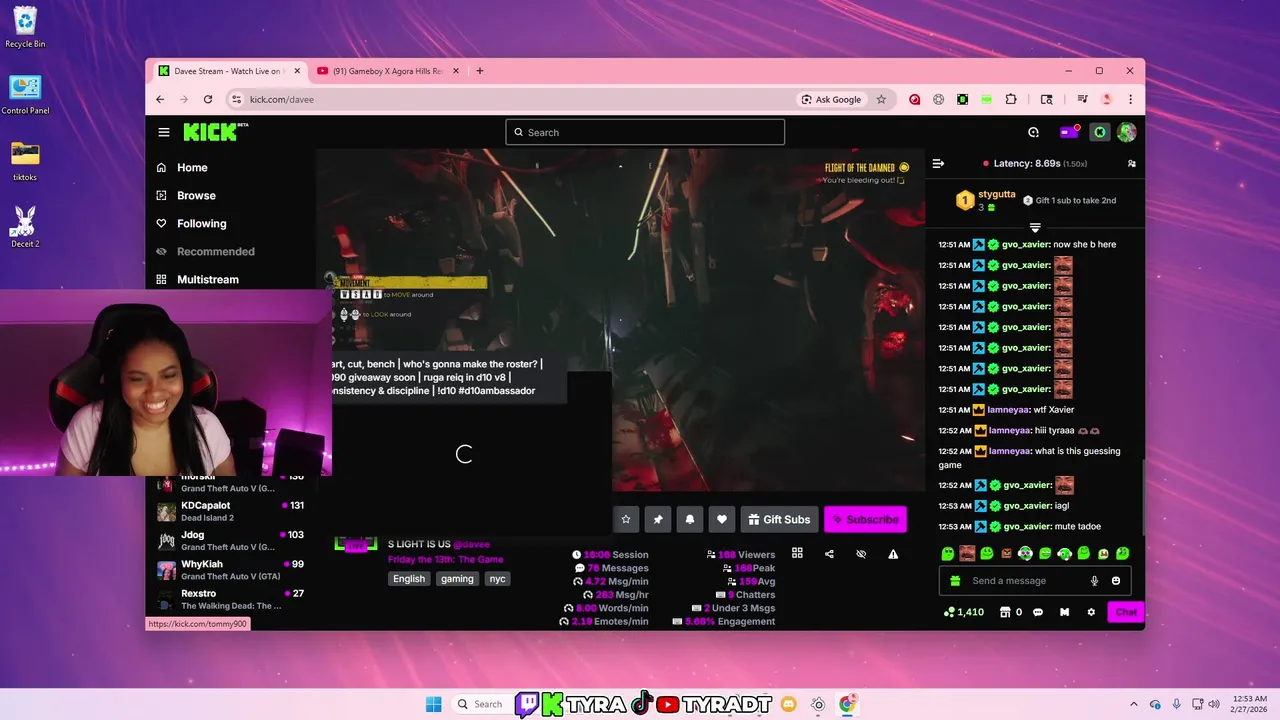
Task: Open the chat users icon beside Latency
Action: (x=1131, y=163)
